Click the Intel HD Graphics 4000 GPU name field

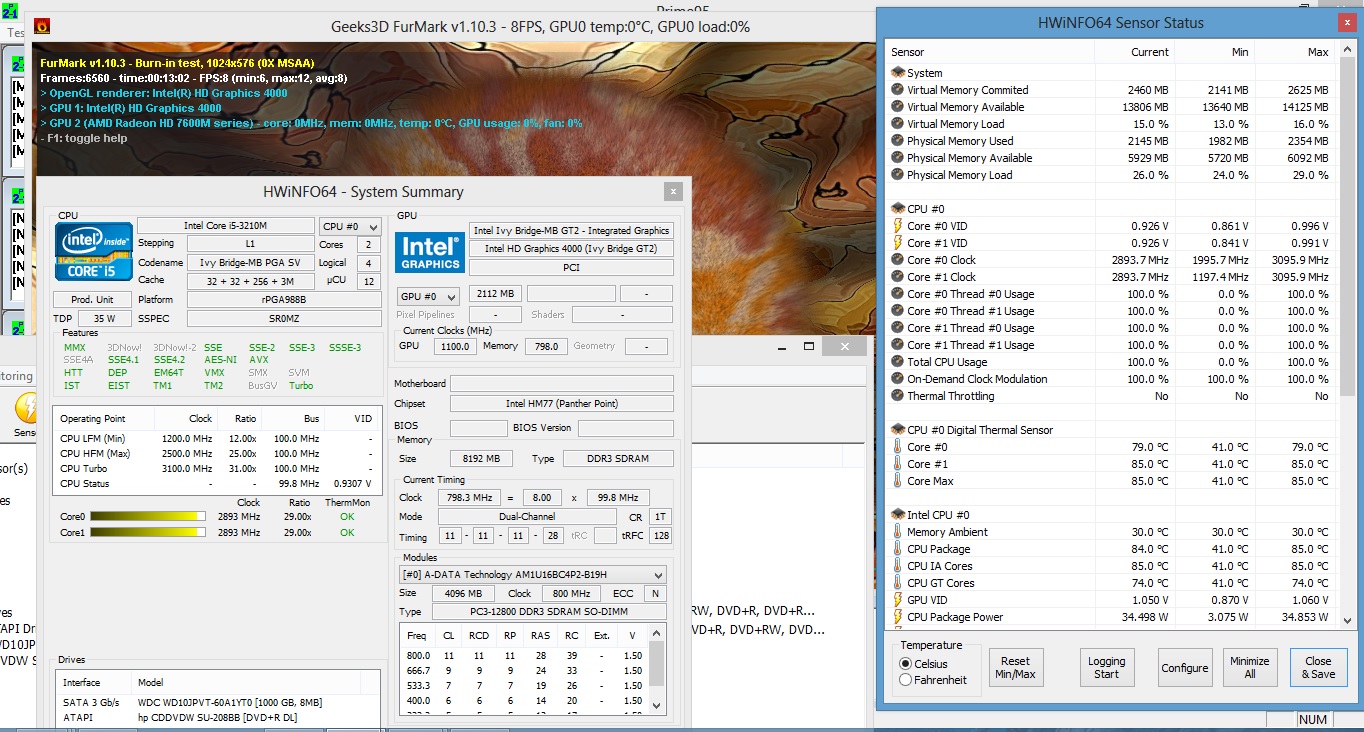[x=571, y=248]
